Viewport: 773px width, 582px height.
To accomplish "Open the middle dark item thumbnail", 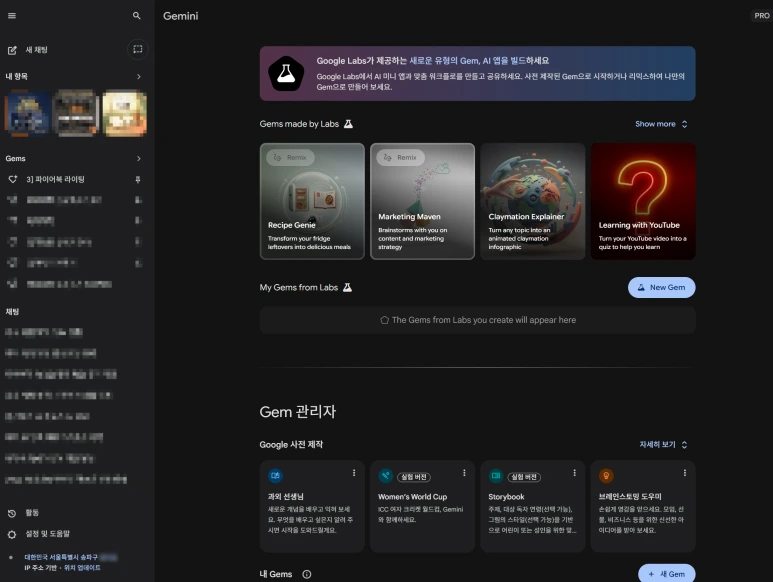I will [75, 113].
